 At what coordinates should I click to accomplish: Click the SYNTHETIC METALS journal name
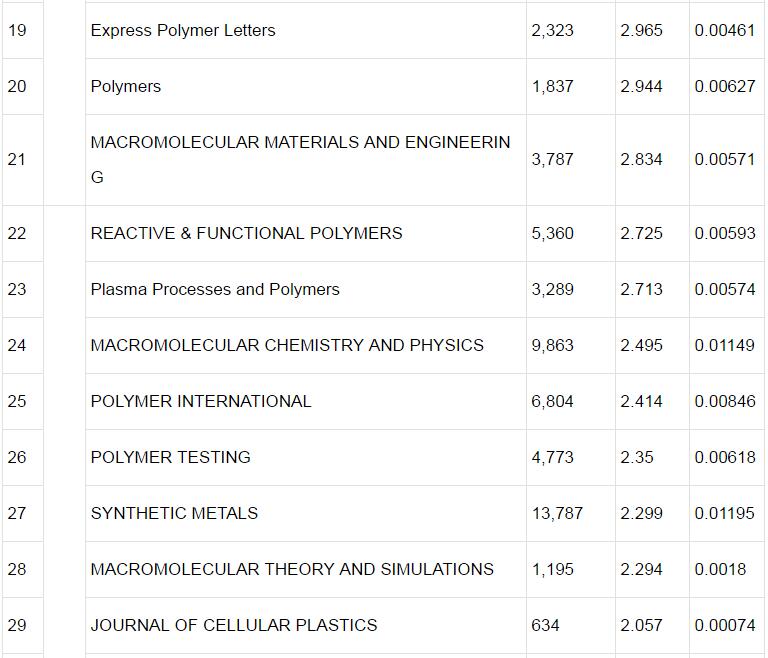[174, 513]
